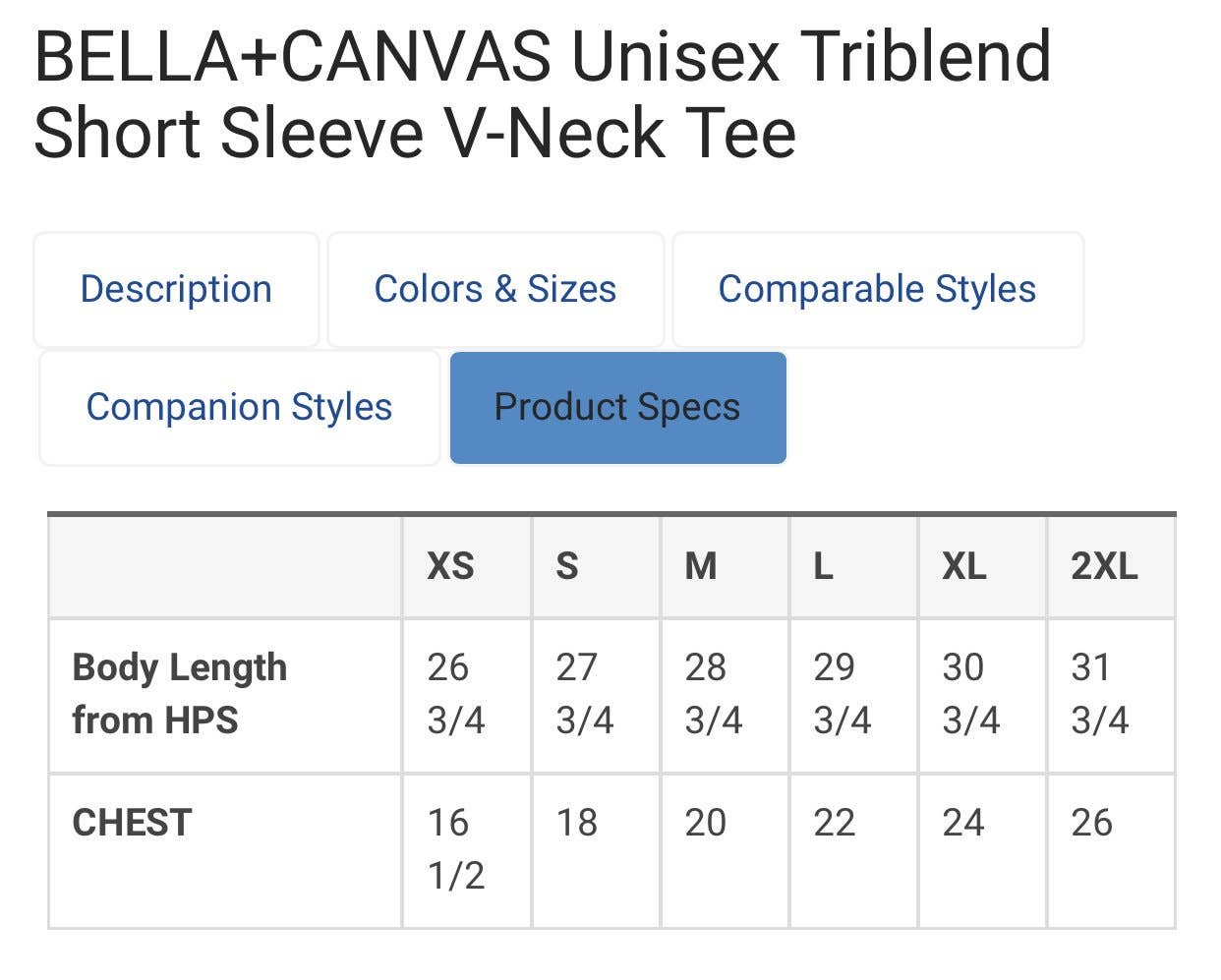Screen dimensions: 1221x980
Task: Click the BELLA+CANVAS product title
Action: [543, 94]
